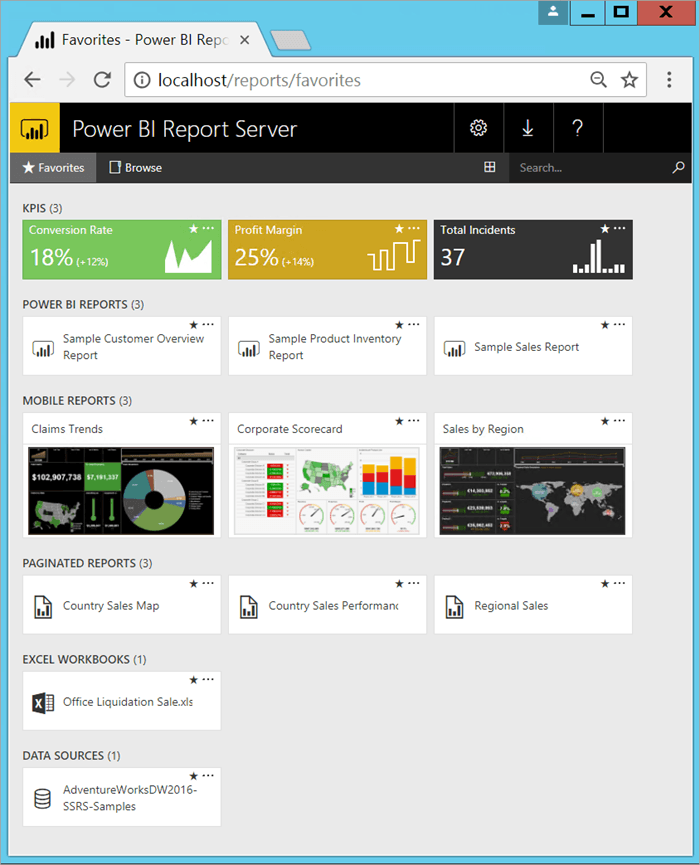The height and width of the screenshot is (865, 700).
Task: Click the Power BI Report Server title
Action: (184, 129)
